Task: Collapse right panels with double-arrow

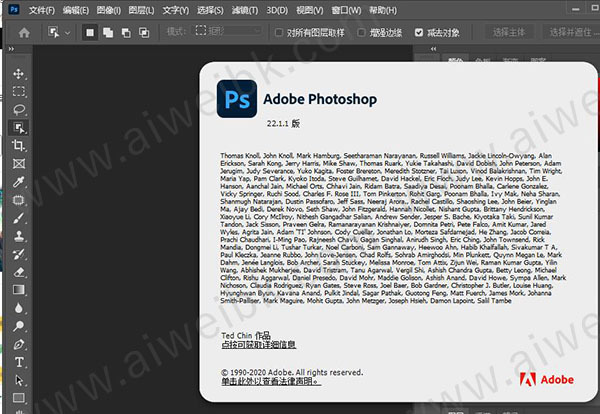Action: (x=433, y=49)
